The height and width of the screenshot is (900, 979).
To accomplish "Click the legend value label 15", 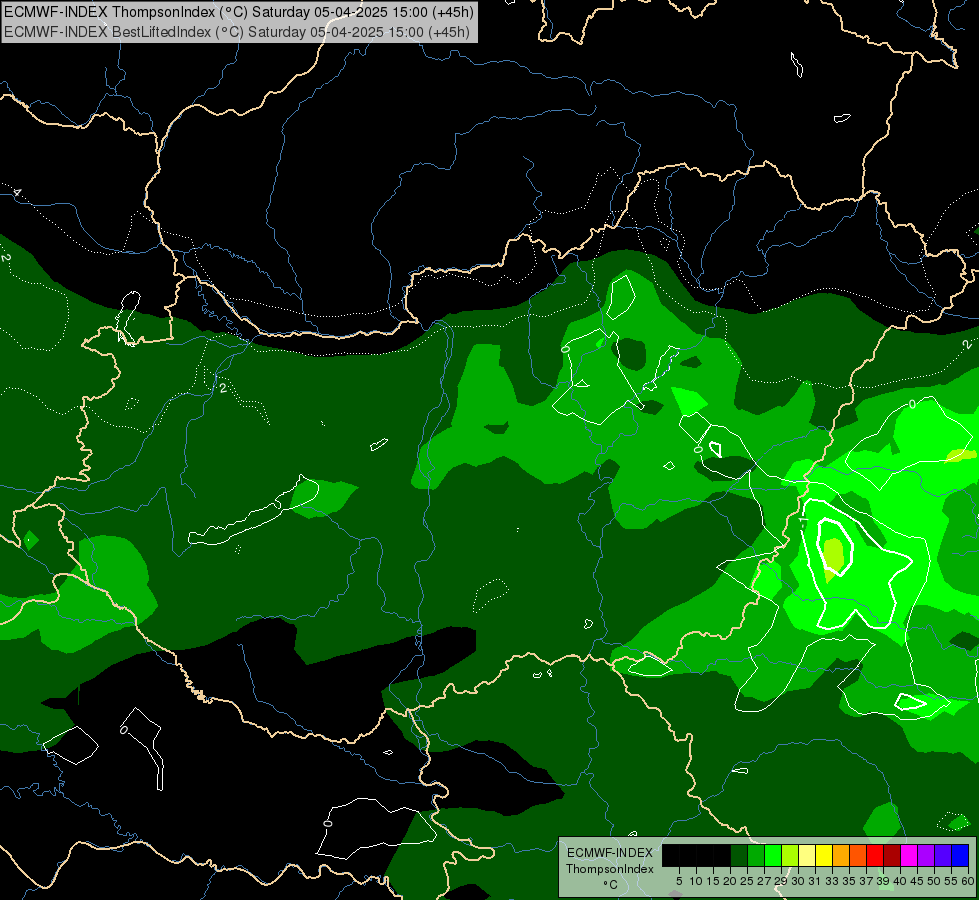I will [713, 881].
